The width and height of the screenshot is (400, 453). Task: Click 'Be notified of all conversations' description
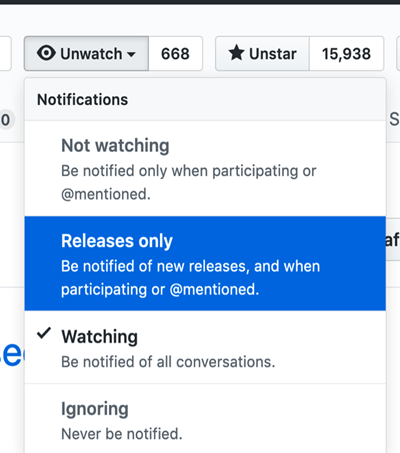pos(168,362)
